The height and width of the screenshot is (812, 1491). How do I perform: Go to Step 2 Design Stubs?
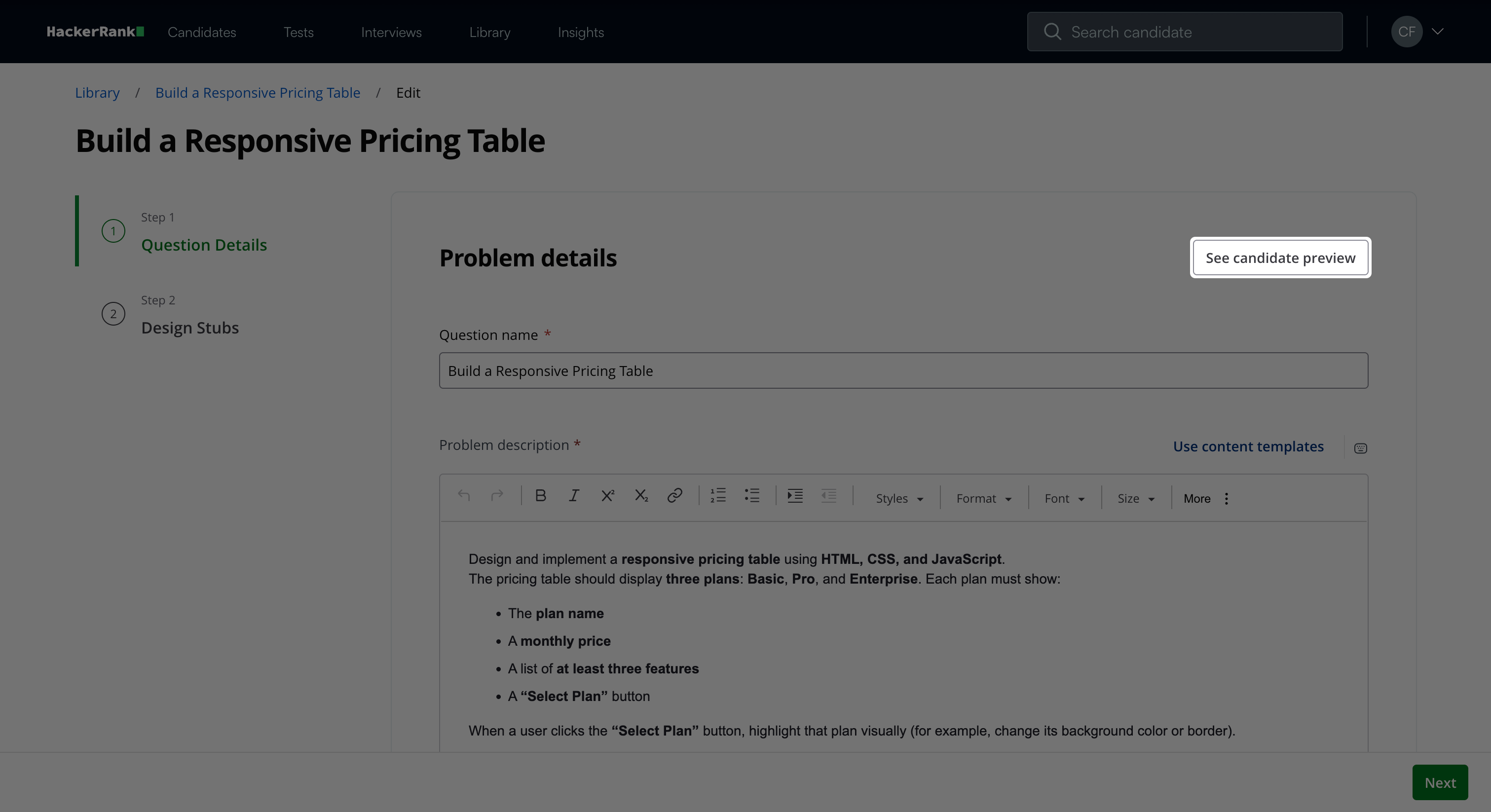click(190, 328)
